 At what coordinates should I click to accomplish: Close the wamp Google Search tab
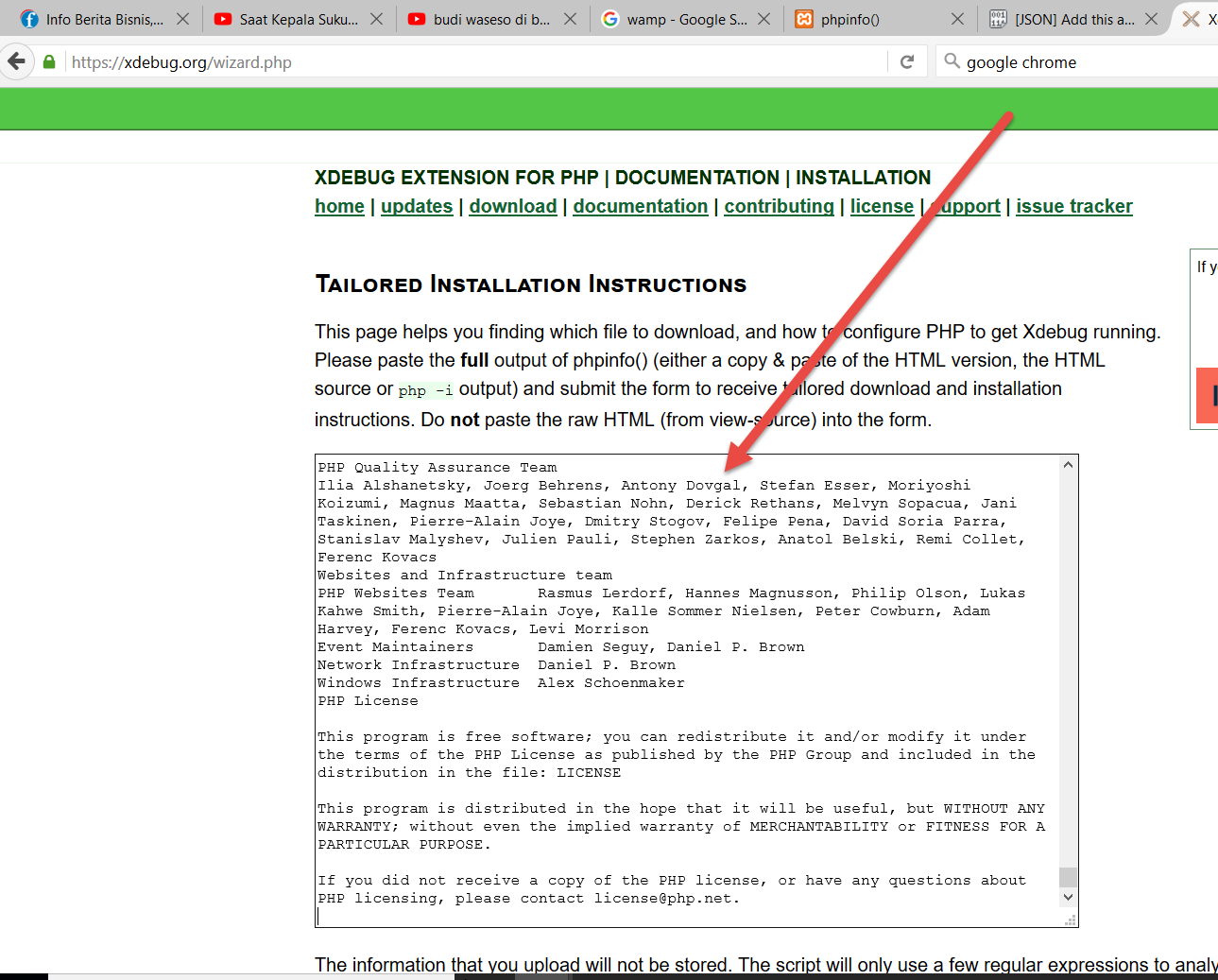tap(764, 19)
